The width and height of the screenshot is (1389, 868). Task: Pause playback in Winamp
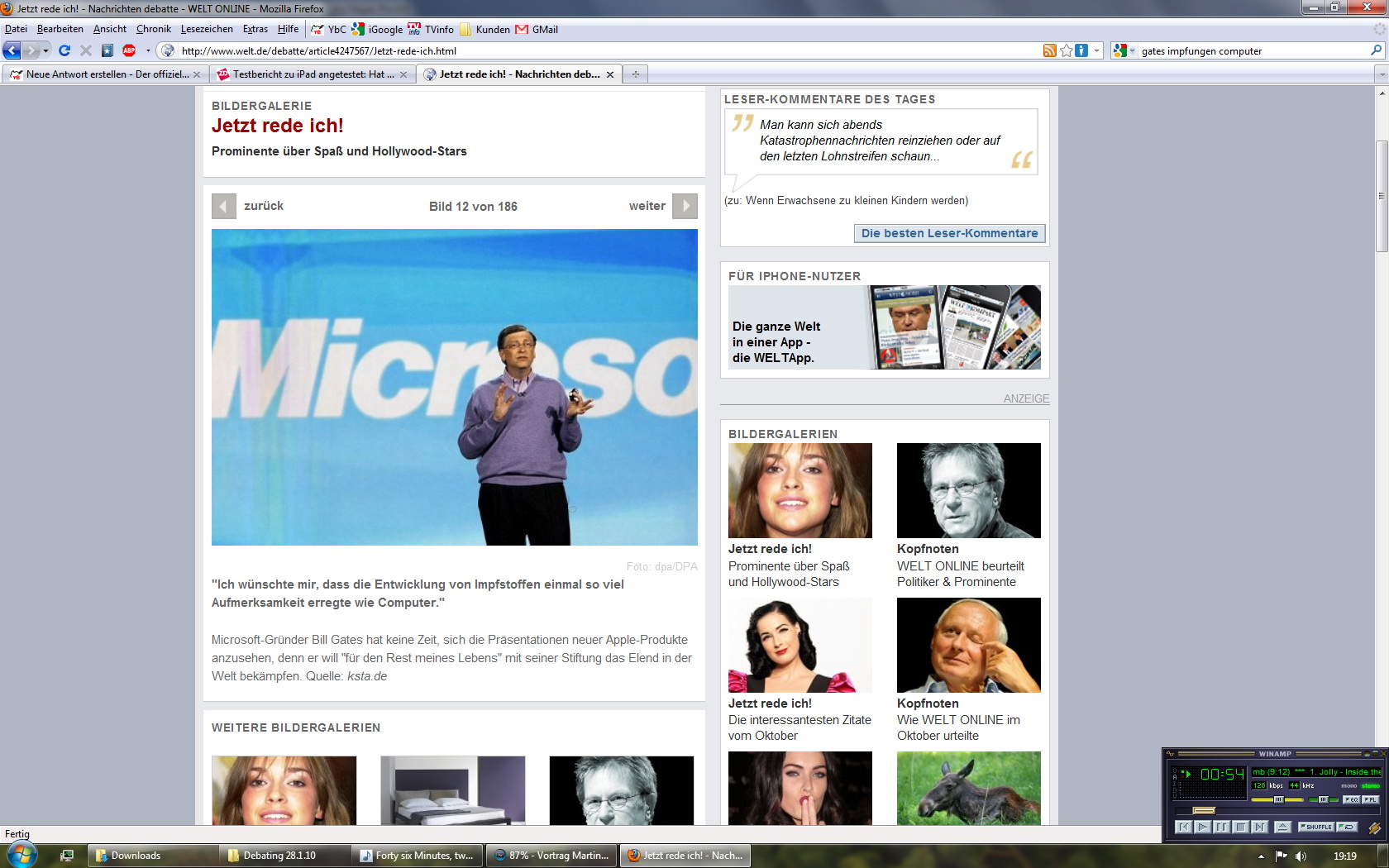pyautogui.click(x=1221, y=827)
